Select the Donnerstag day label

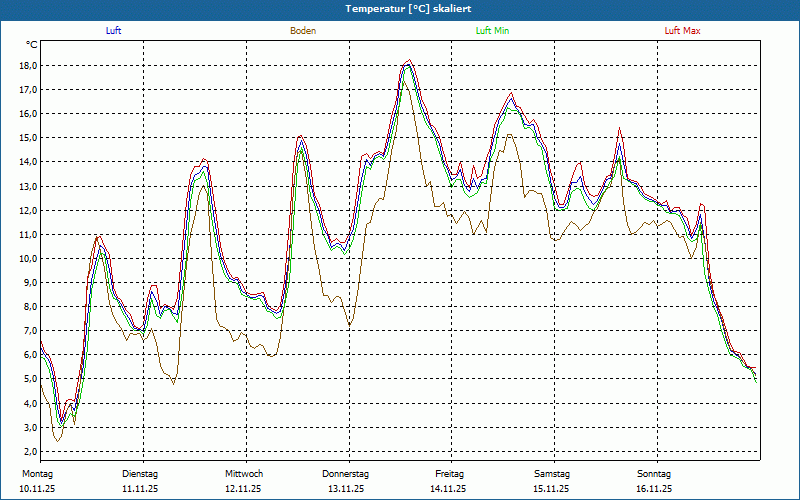pos(346,474)
